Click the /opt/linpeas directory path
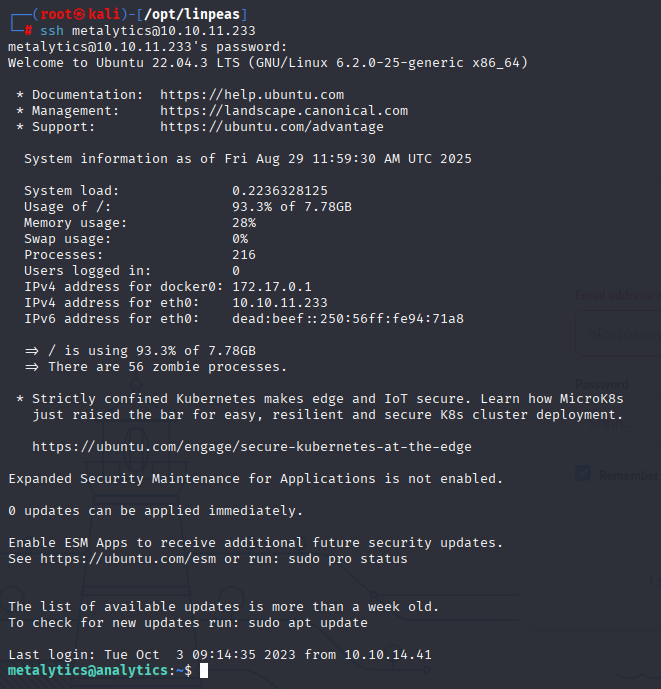 point(192,15)
